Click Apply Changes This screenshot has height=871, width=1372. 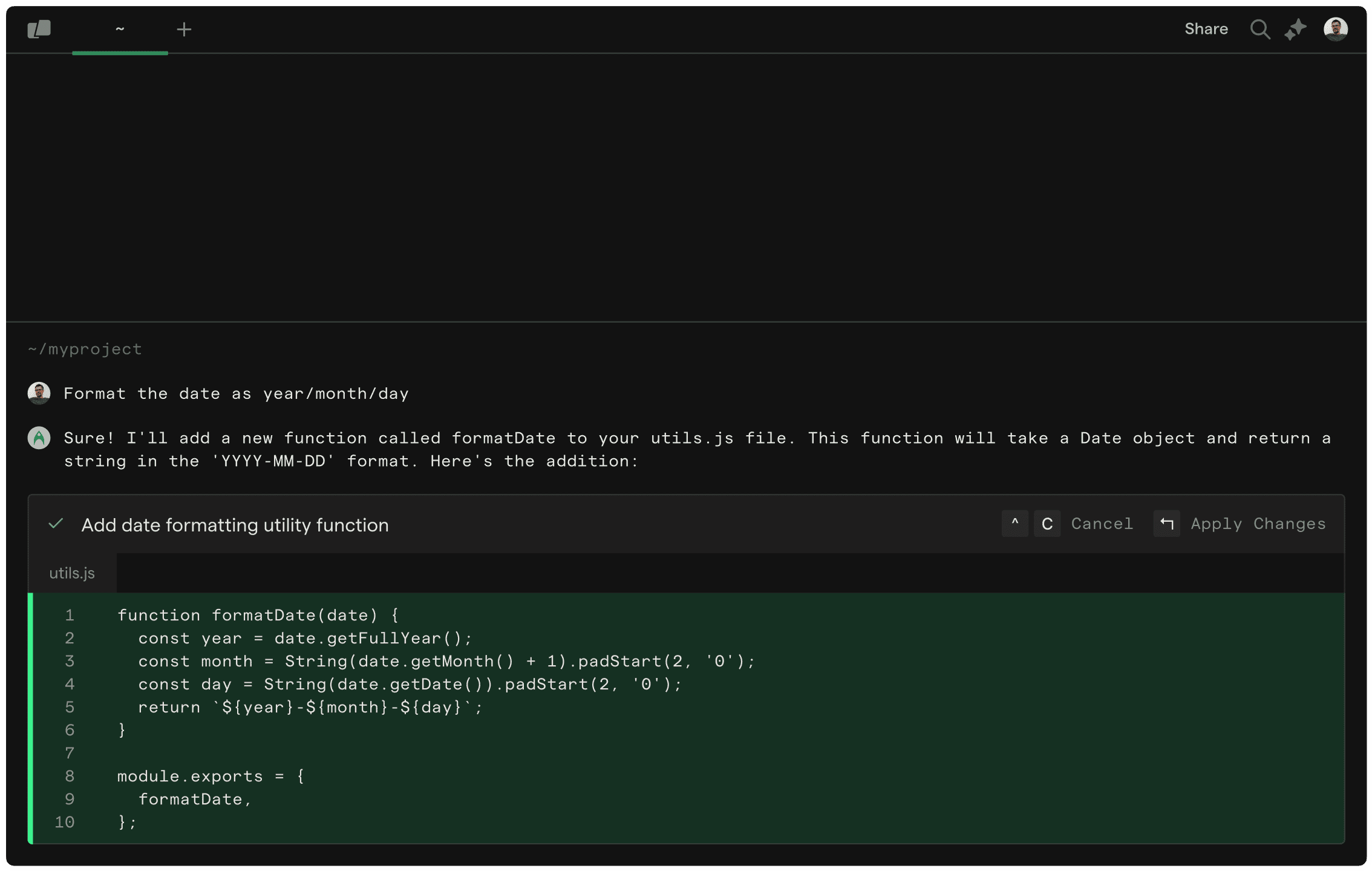pyautogui.click(x=1258, y=524)
